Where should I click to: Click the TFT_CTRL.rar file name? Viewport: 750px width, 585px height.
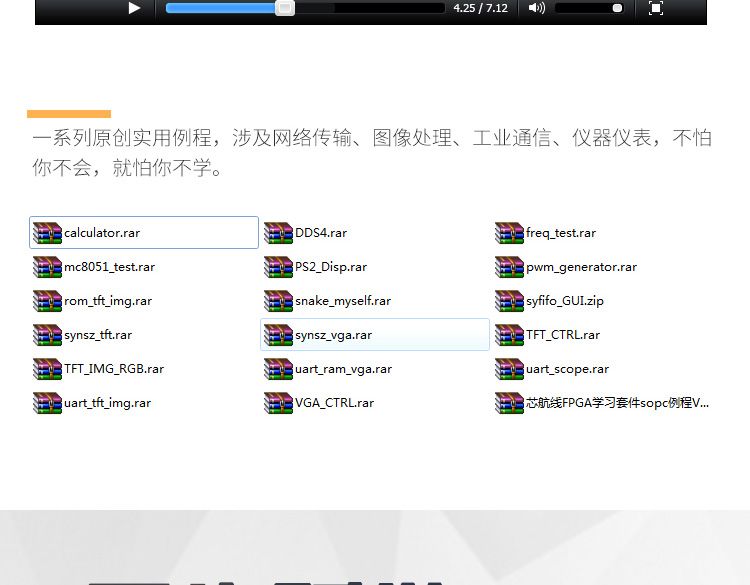[x=563, y=335]
